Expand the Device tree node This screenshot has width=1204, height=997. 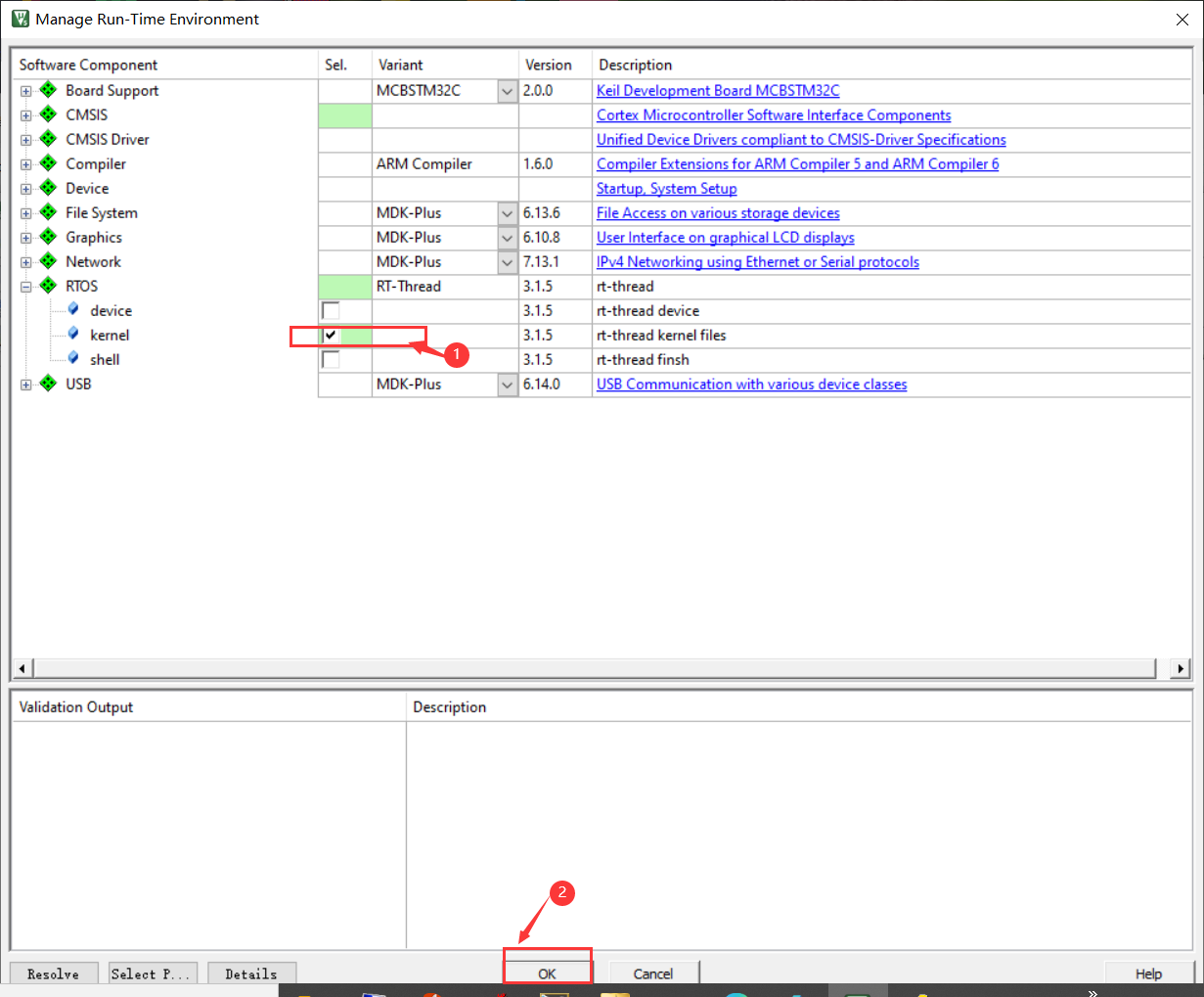(x=26, y=189)
